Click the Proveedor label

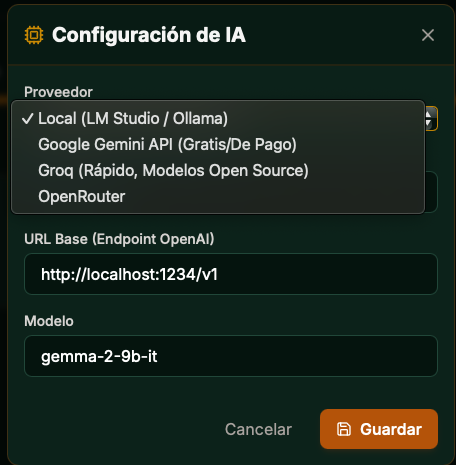tap(58, 92)
